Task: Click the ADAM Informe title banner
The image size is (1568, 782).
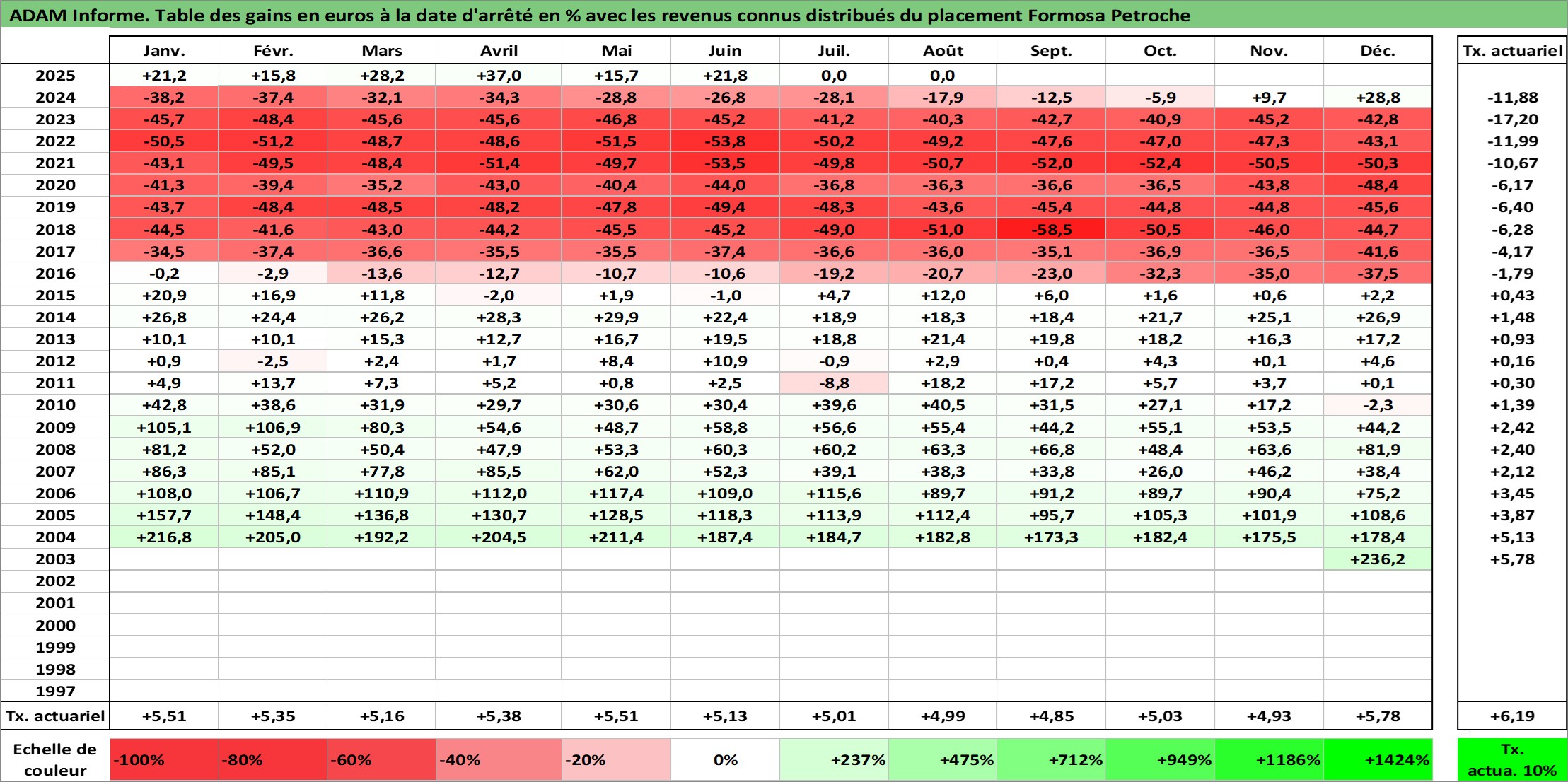Action: click(x=784, y=15)
